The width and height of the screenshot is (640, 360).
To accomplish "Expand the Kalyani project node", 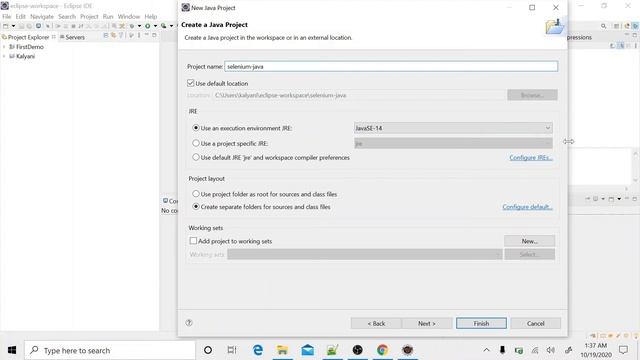I will [4, 56].
